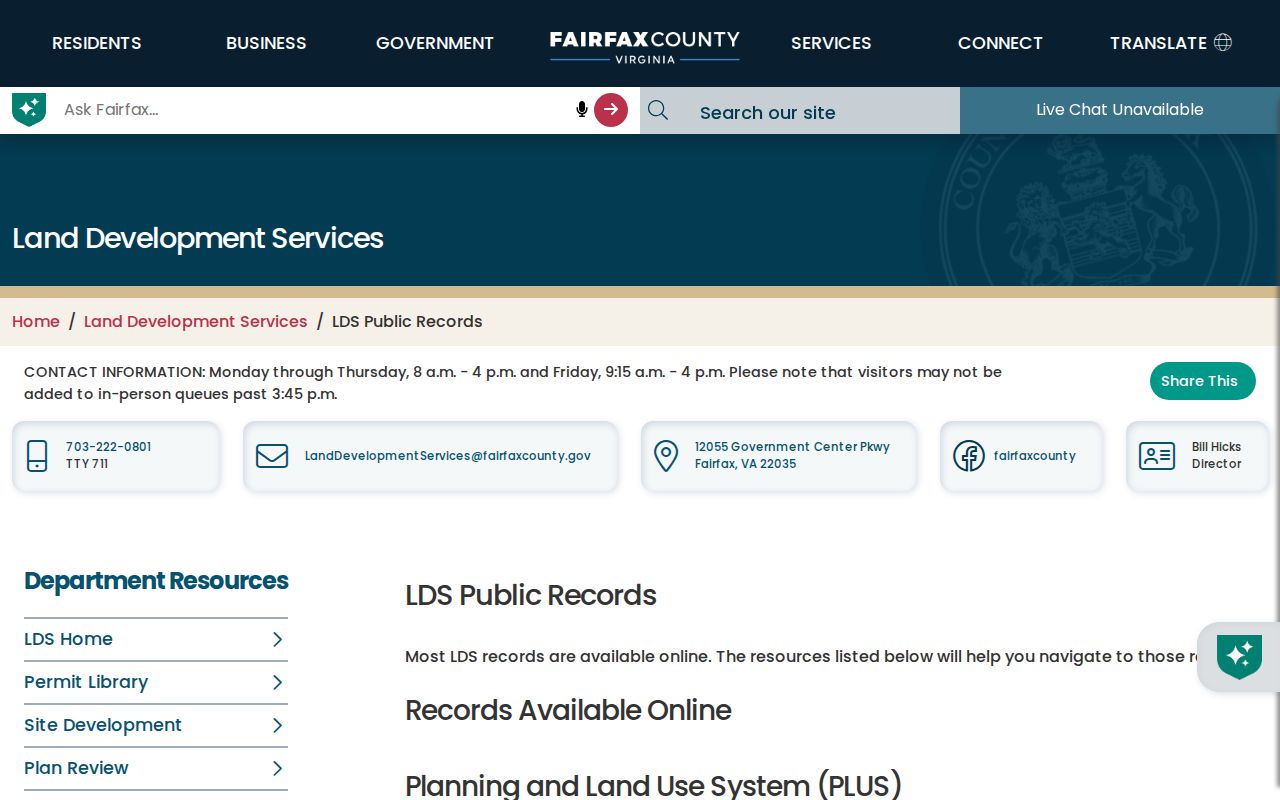Click the globe icon beside Translate
The height and width of the screenshot is (800, 1280).
(1222, 42)
